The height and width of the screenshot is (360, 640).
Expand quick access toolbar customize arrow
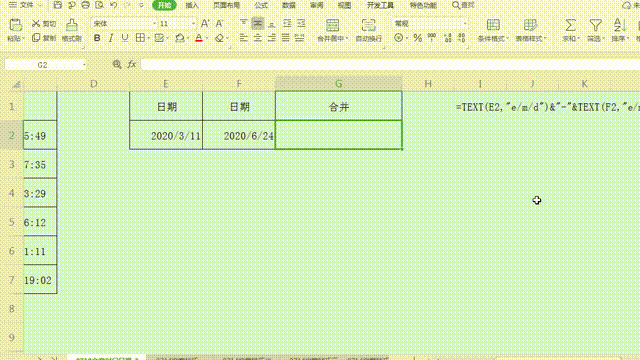click(141, 5)
